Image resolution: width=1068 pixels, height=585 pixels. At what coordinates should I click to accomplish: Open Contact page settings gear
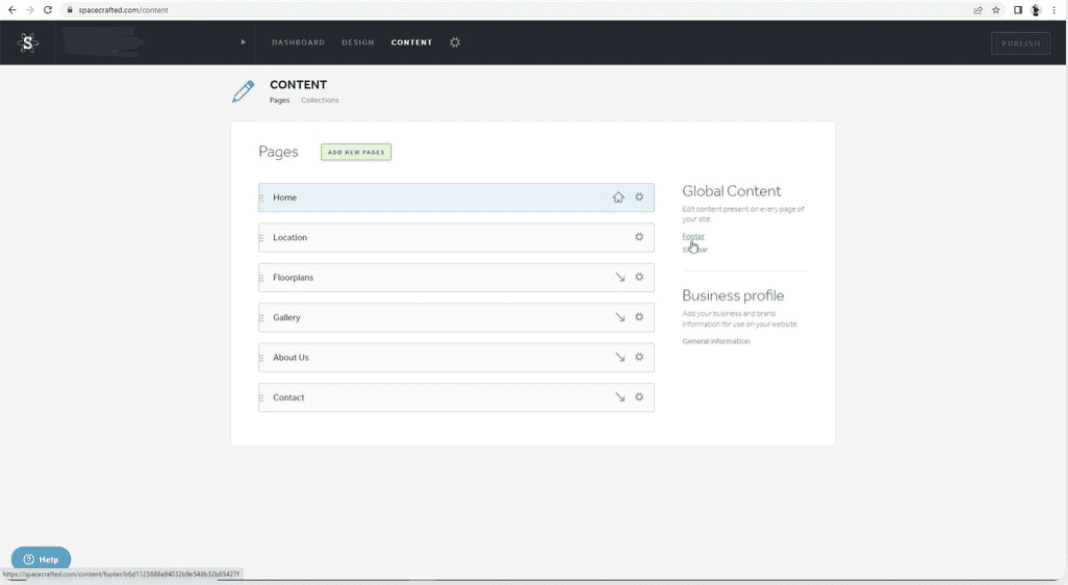pyautogui.click(x=639, y=397)
